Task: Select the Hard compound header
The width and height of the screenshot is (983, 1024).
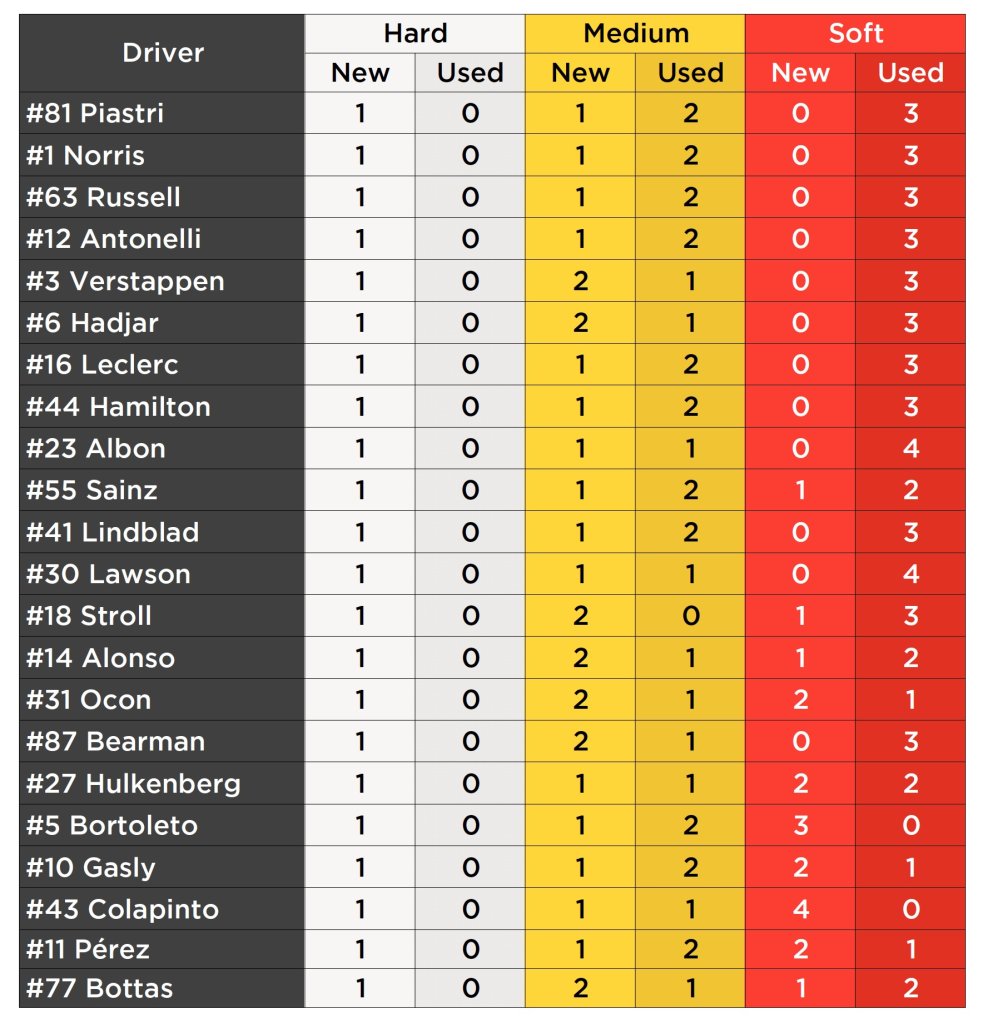Action: point(415,33)
